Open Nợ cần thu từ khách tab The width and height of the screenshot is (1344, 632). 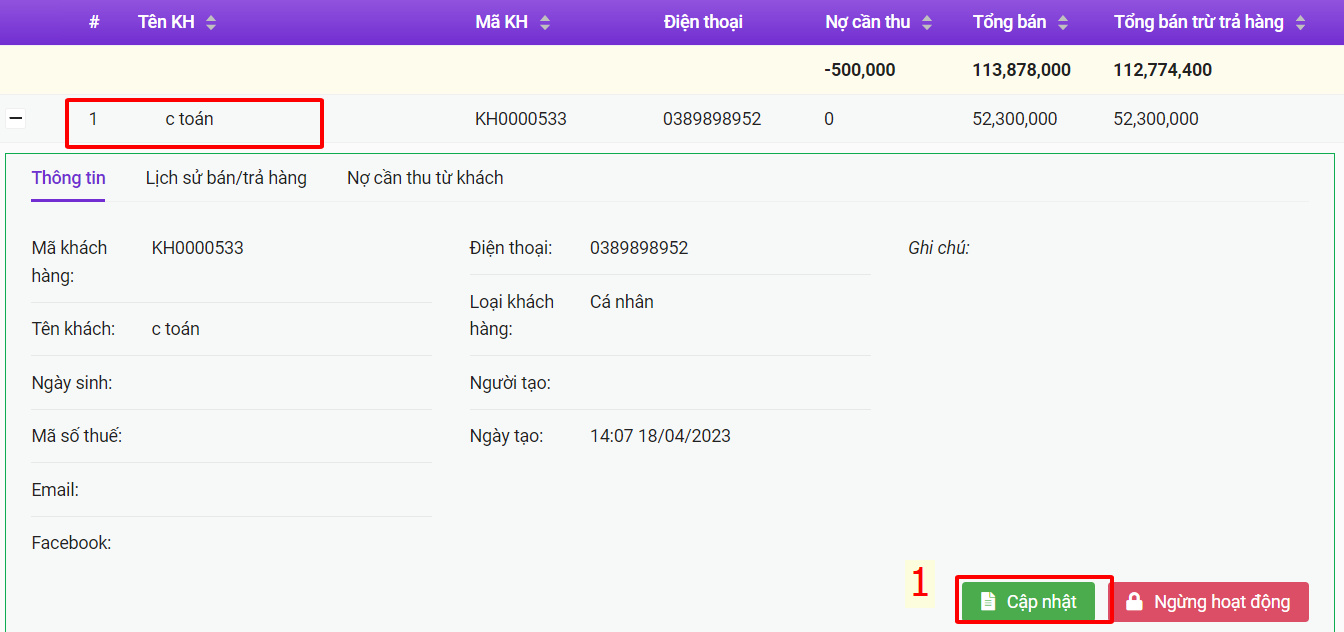click(425, 178)
